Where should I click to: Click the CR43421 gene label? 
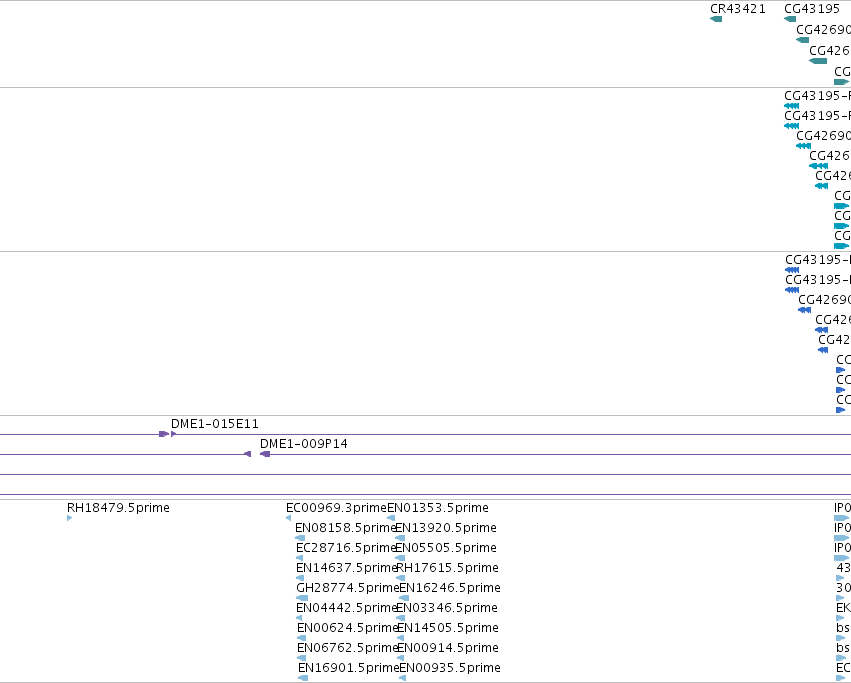tap(738, 9)
